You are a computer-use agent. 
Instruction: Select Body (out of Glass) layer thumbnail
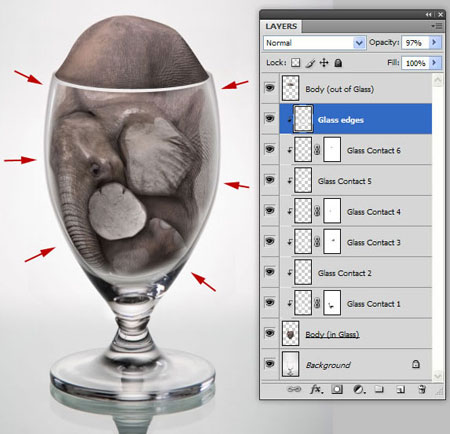pyautogui.click(x=290, y=88)
